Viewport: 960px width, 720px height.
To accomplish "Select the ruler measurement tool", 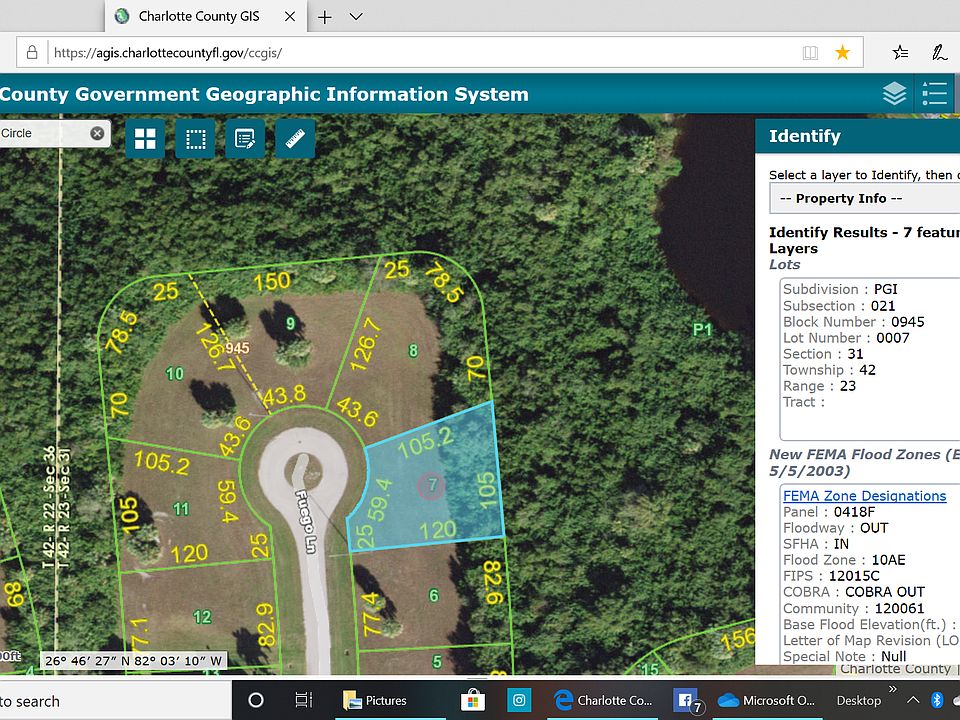I will (x=295, y=139).
